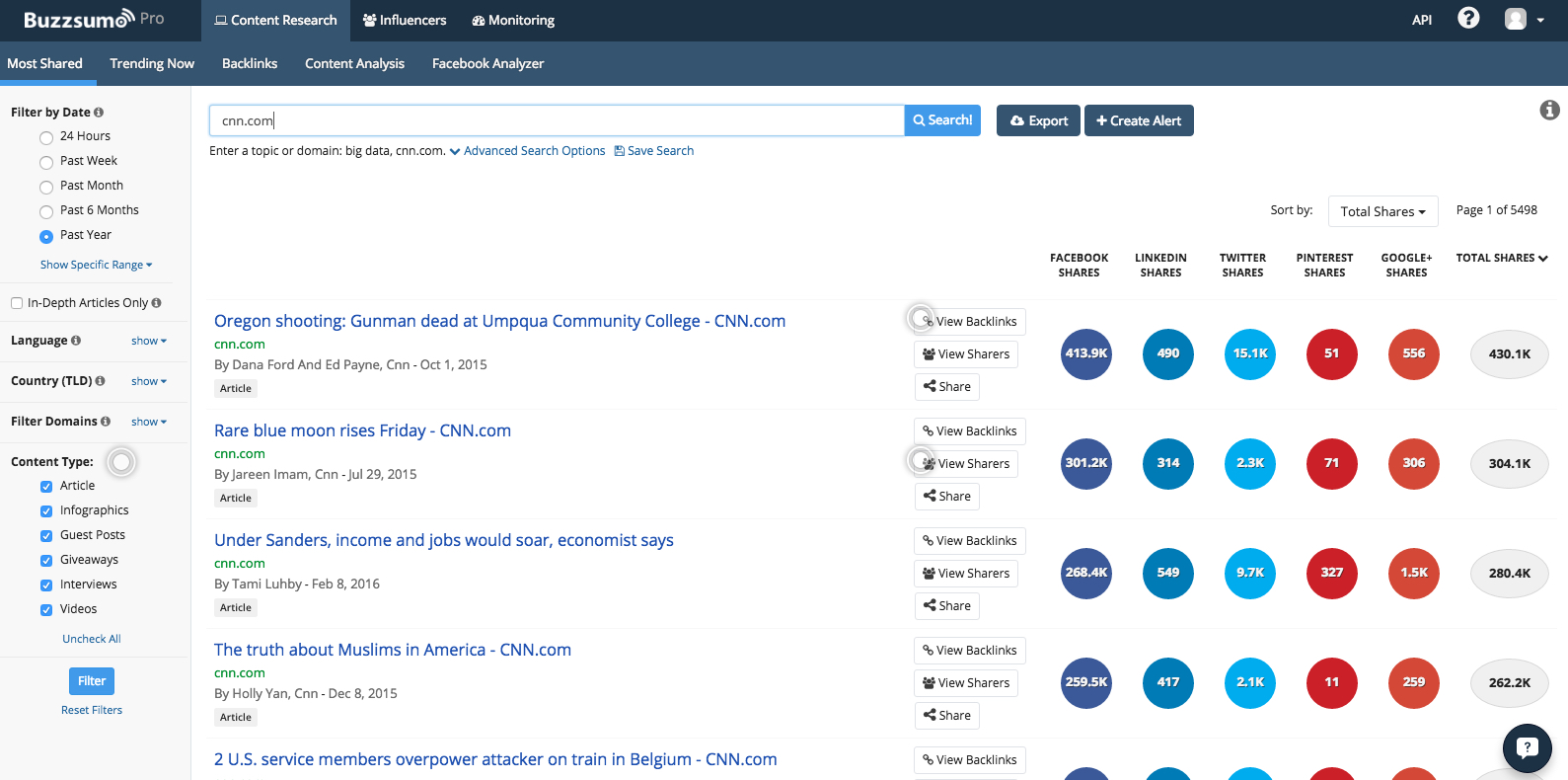Click the info icon next to Filter Domains
The width and height of the screenshot is (1568, 780).
(x=106, y=422)
